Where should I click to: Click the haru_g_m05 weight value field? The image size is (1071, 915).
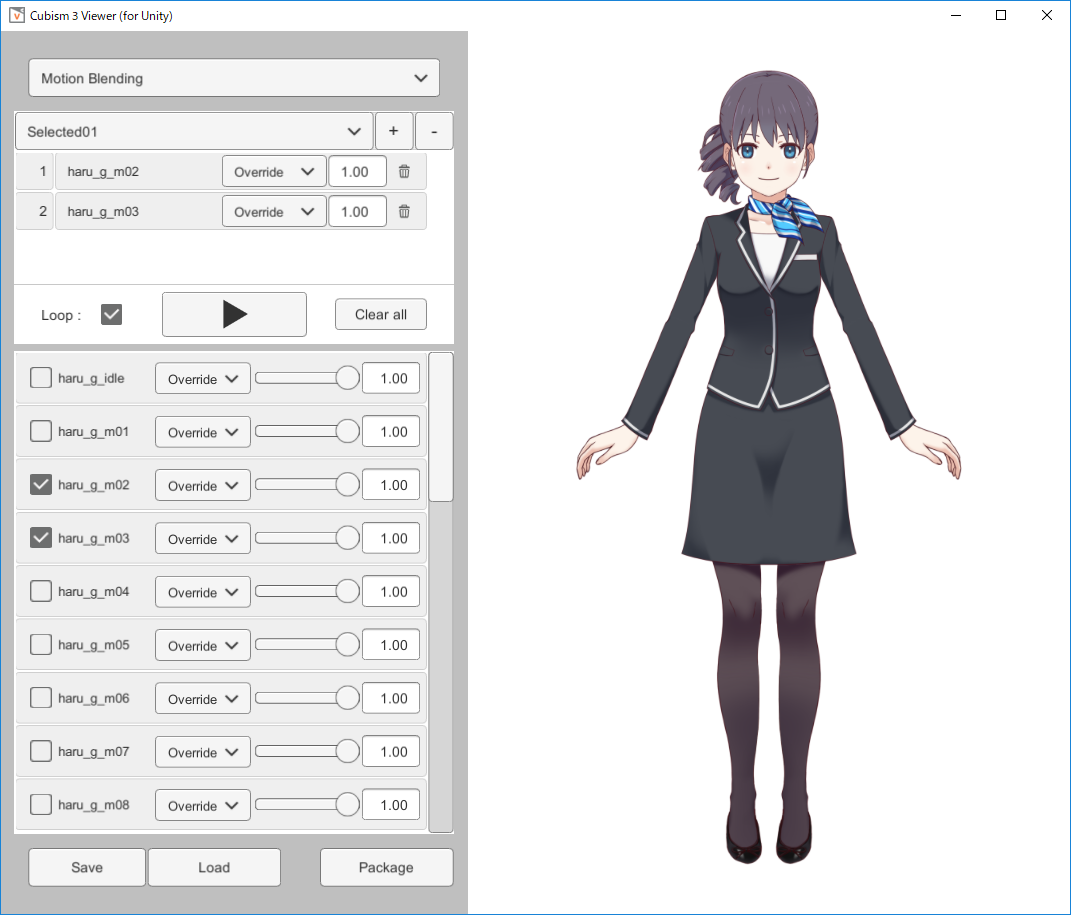coord(391,645)
